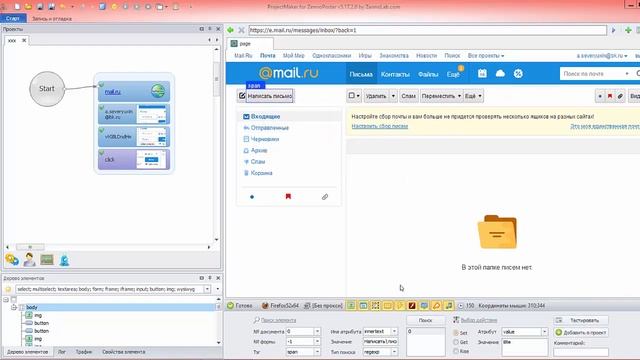Click the percent bonus icon in mail.ru header
The image size is (640, 360).
coord(518,73)
